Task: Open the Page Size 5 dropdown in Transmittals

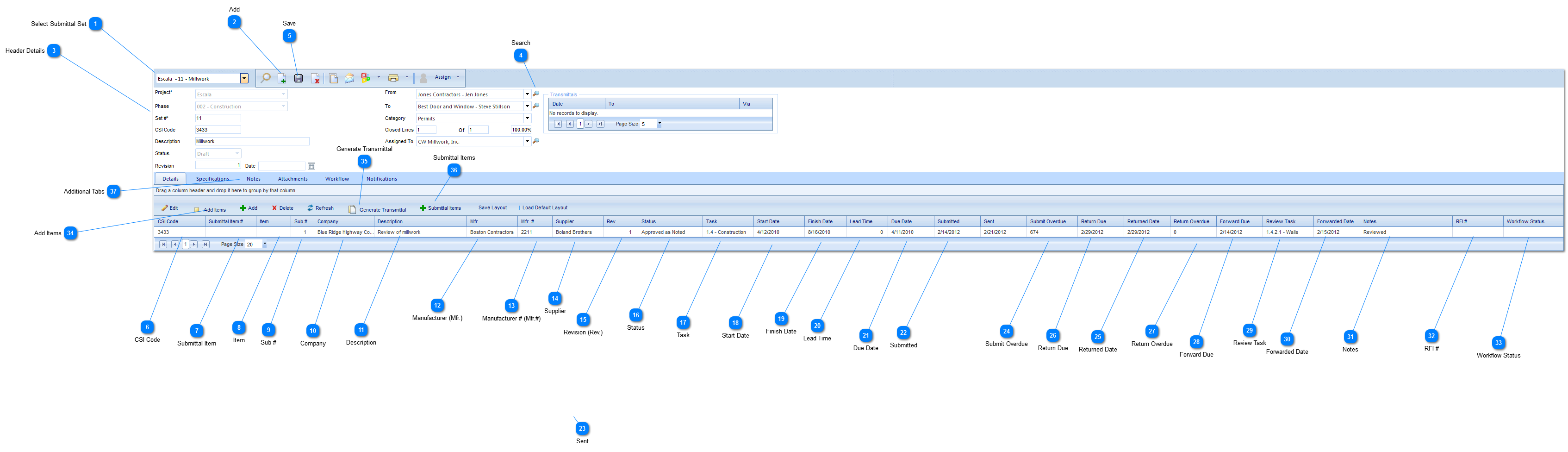Action: pos(659,124)
